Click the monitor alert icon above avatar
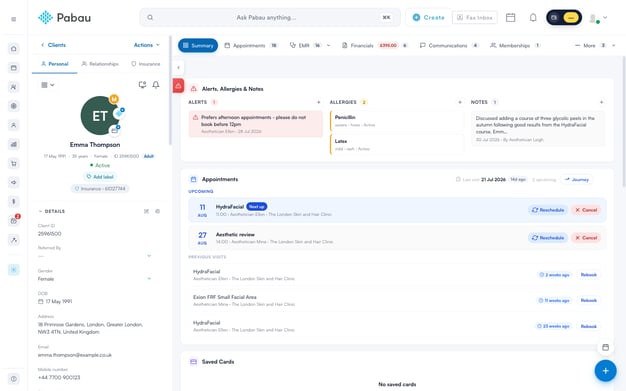 click(x=142, y=85)
